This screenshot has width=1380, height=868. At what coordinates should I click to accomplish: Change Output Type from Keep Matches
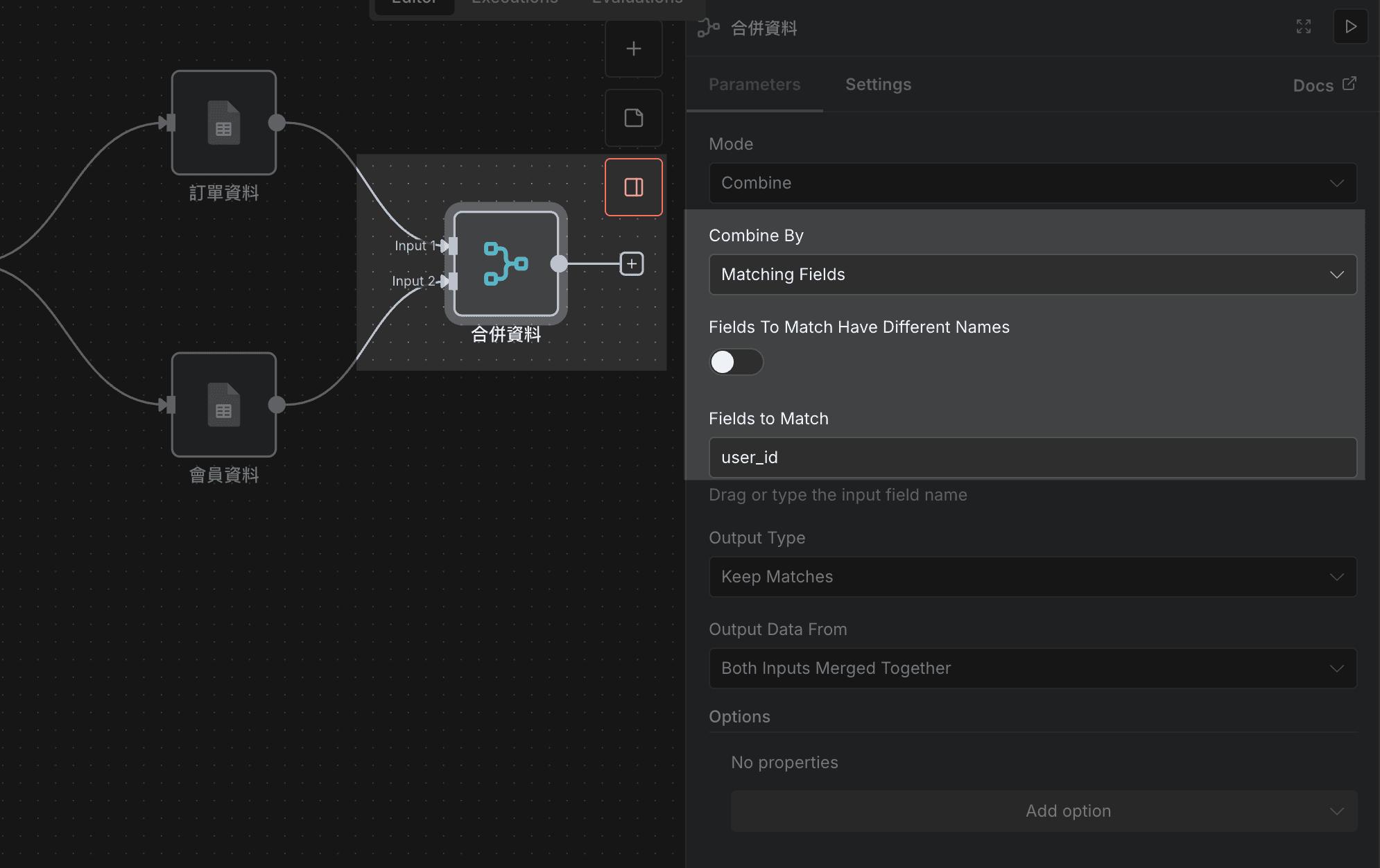coord(1033,576)
